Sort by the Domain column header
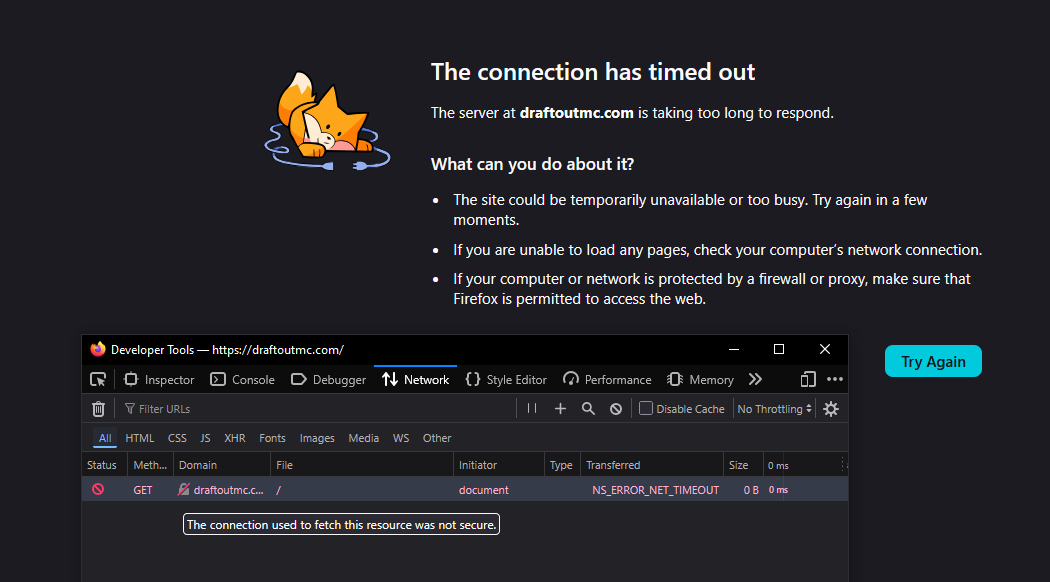This screenshot has width=1050, height=582. pos(222,465)
